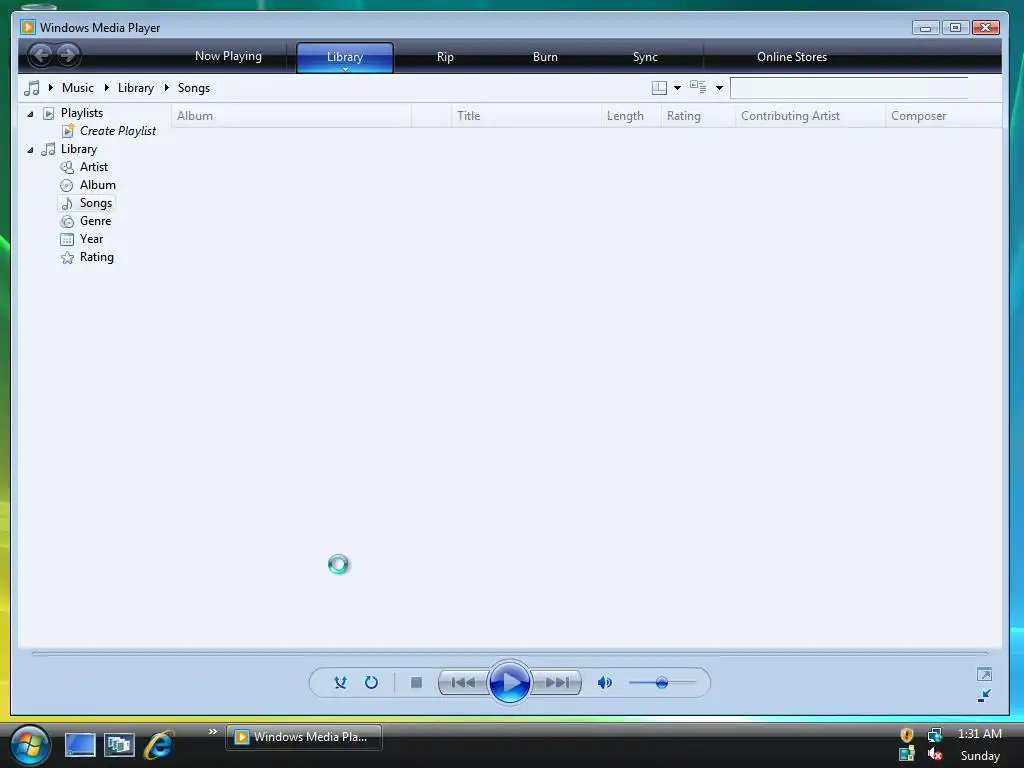The width and height of the screenshot is (1024, 768).
Task: Click the Layout options icon
Action: click(660, 88)
